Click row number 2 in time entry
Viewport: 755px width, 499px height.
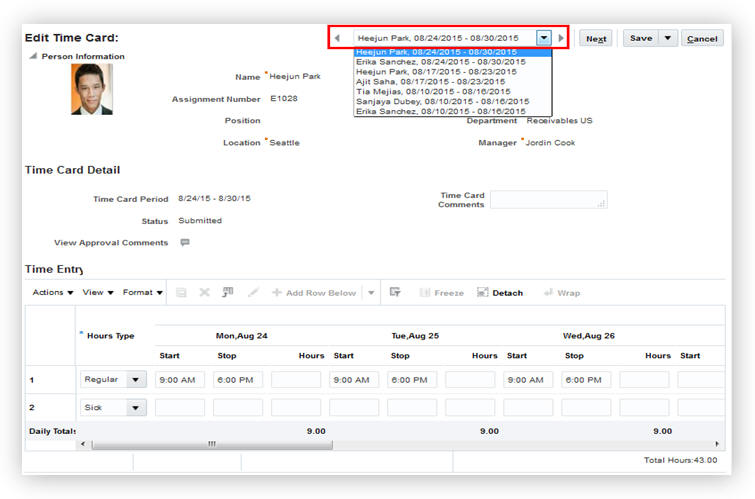[32, 407]
